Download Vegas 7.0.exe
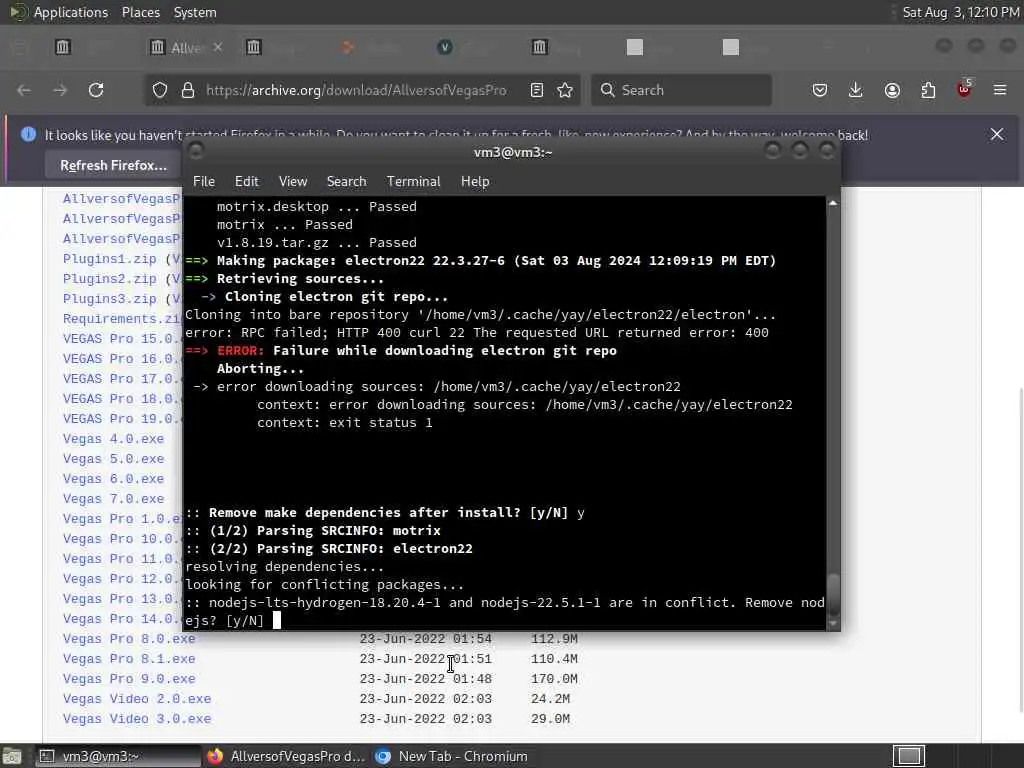 pos(113,499)
